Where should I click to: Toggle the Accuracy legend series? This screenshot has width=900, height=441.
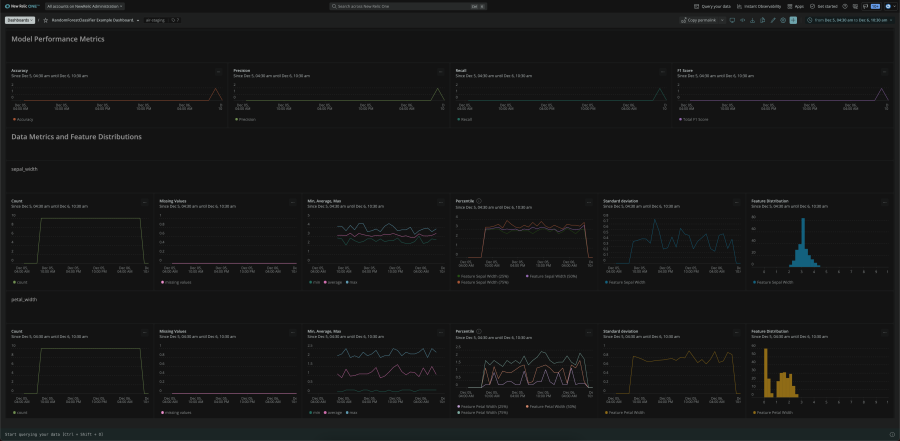tap(21, 119)
